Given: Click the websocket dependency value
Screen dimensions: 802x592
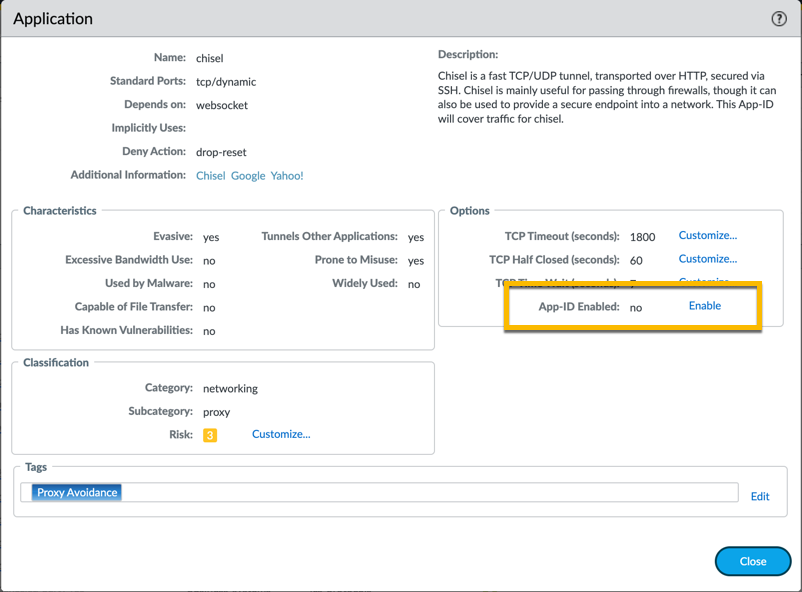Looking at the screenshot, I should (222, 105).
